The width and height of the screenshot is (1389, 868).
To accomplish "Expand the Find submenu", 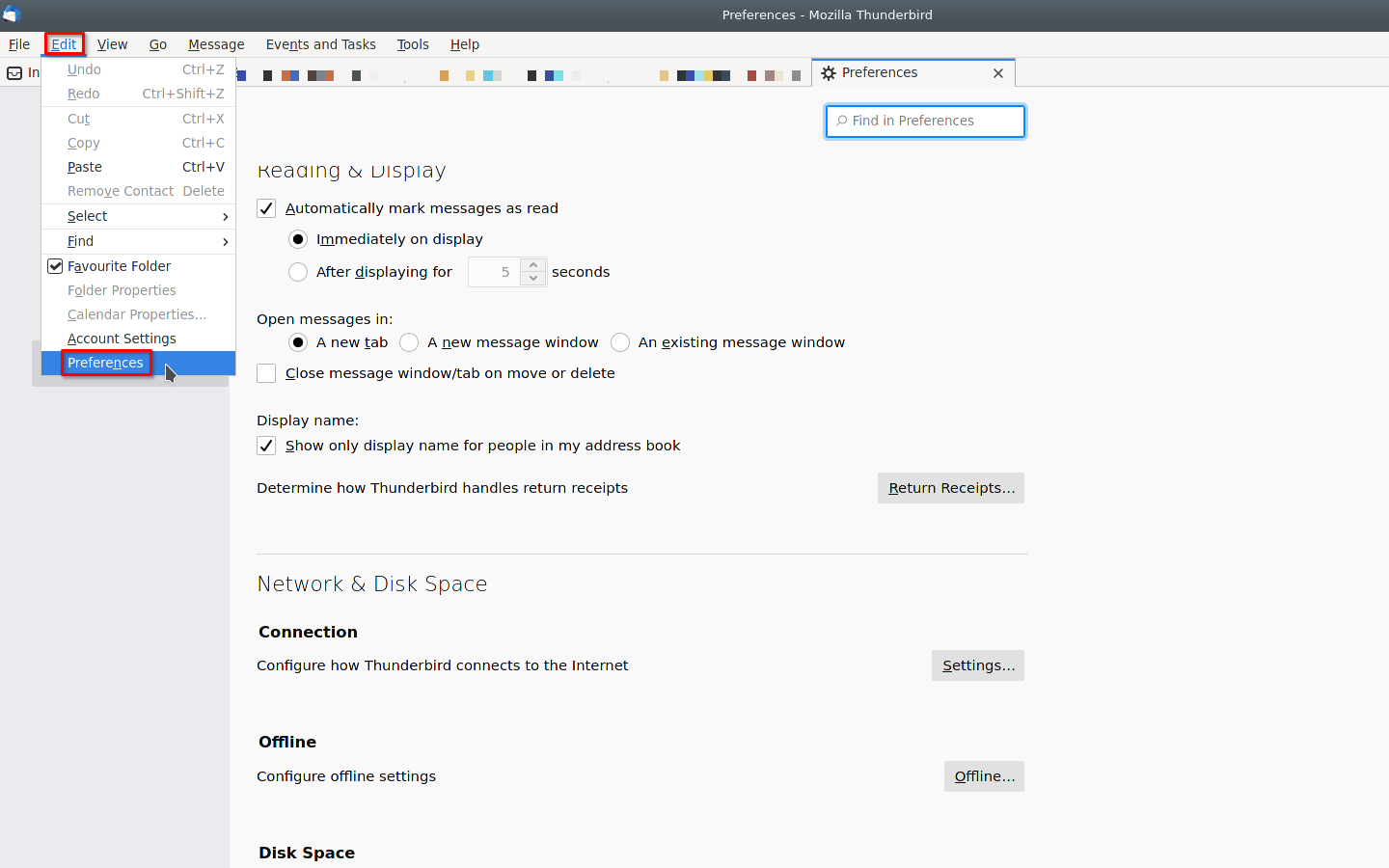I will click(x=138, y=241).
